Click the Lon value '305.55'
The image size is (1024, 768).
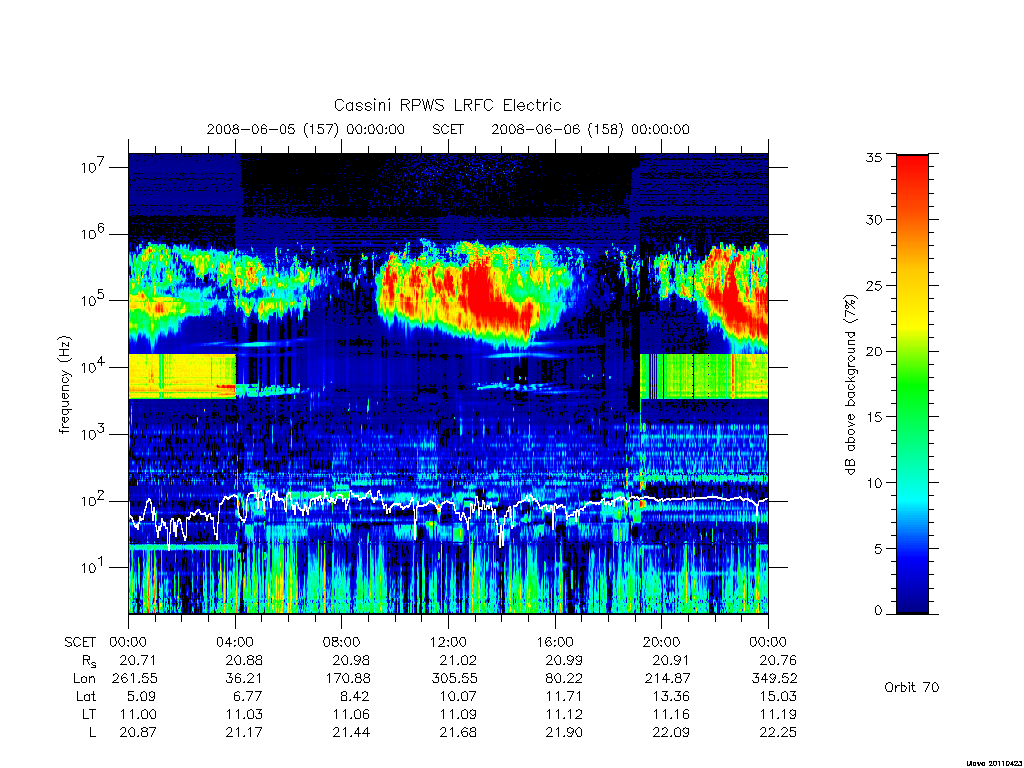[453, 679]
